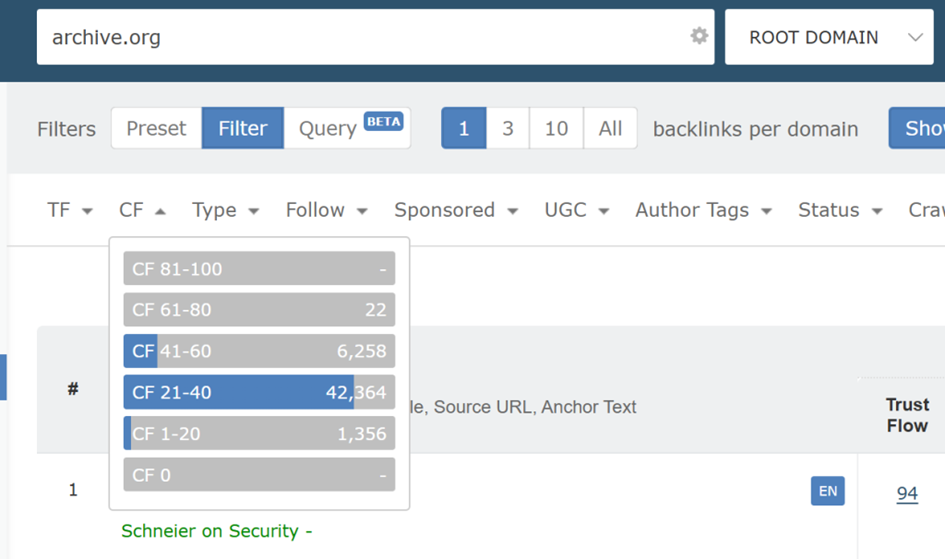The image size is (945, 559).
Task: Expand the Sponsored filter dropdown
Action: click(x=455, y=210)
